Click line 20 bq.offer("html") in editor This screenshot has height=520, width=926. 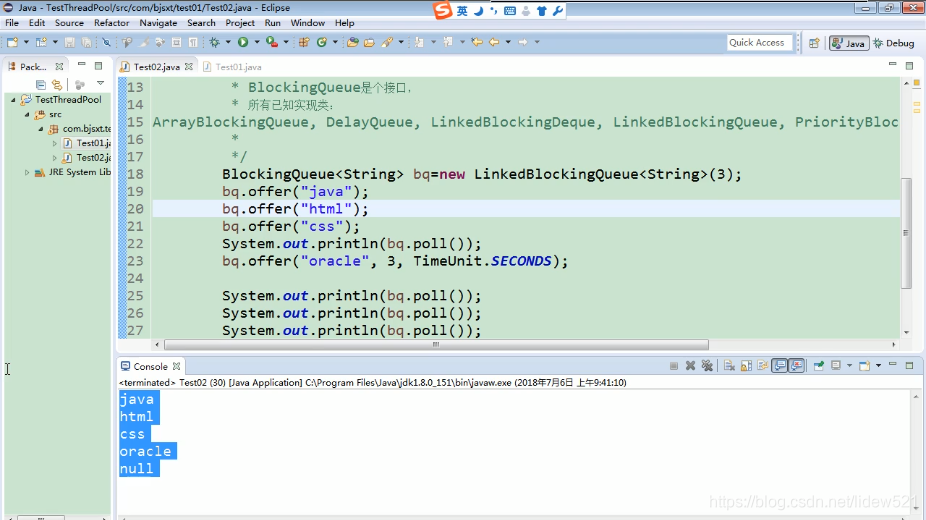(295, 209)
